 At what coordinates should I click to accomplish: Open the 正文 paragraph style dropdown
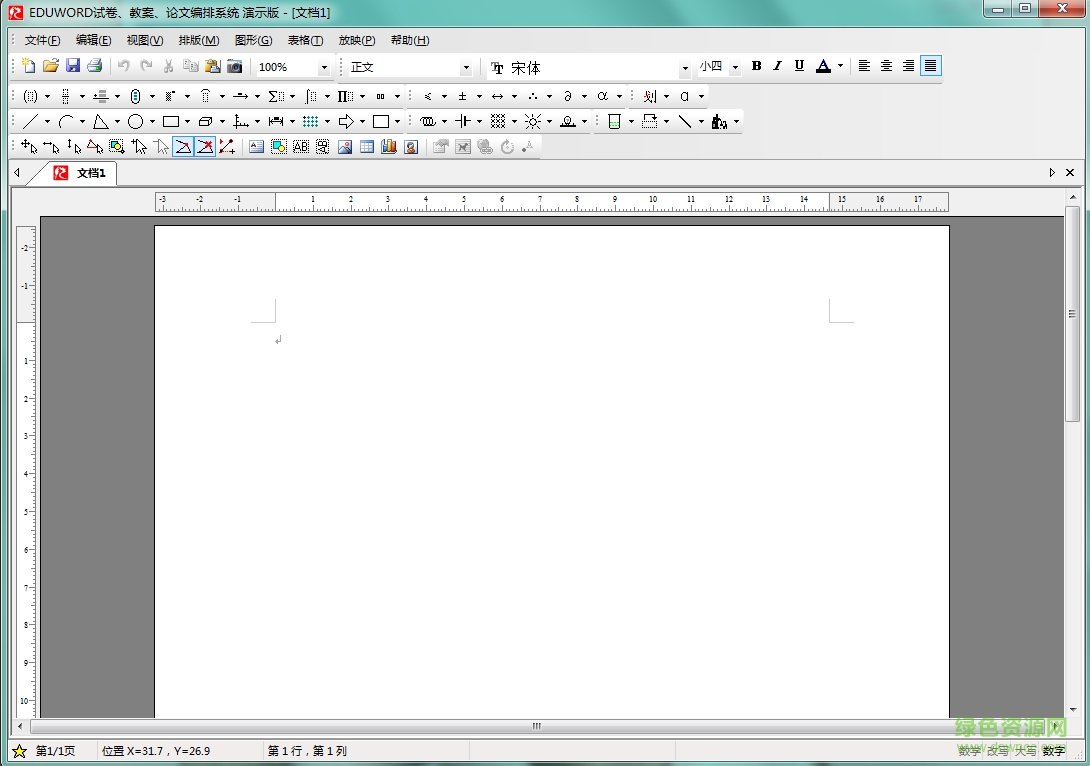coord(465,68)
